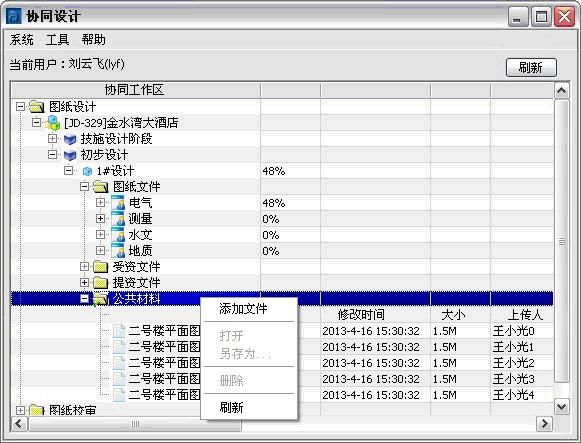Expand the 受资文件 folder
Viewport: 581px width, 443px height.
(84, 266)
